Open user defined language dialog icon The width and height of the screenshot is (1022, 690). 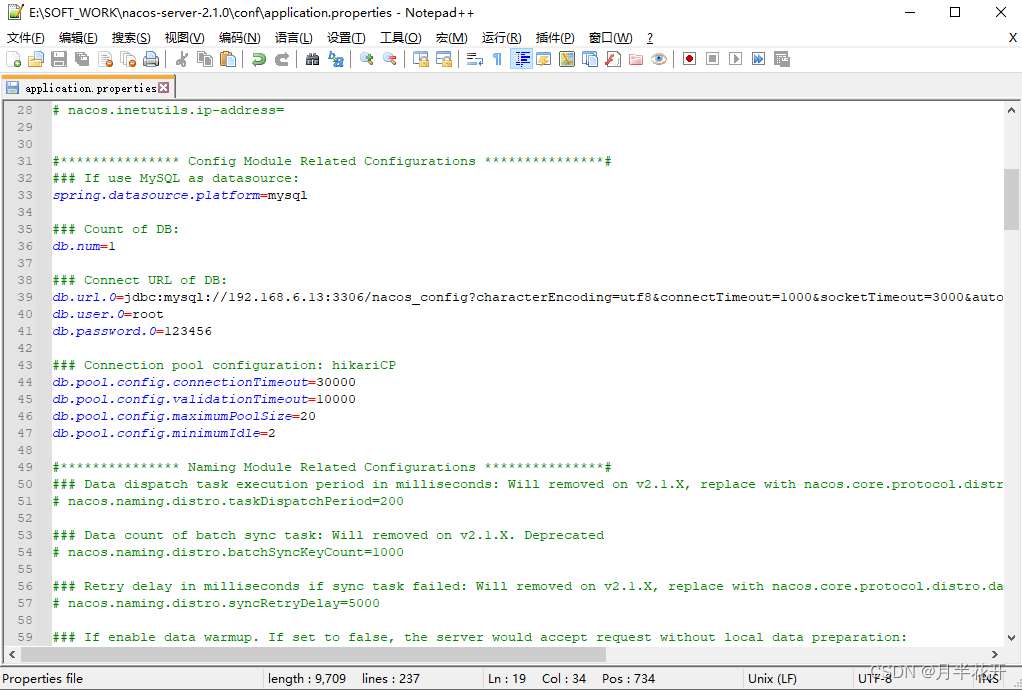tap(544, 59)
